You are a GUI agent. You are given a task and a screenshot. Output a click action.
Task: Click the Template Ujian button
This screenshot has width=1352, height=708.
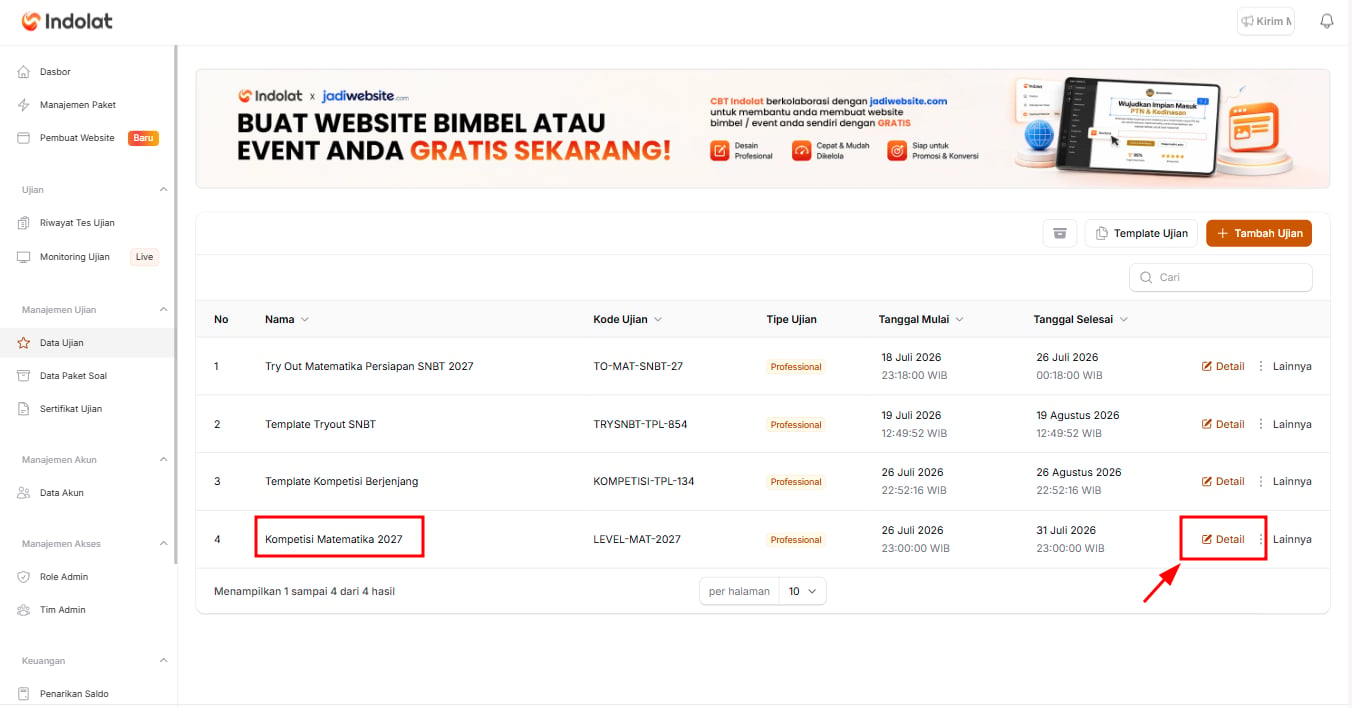click(1141, 233)
